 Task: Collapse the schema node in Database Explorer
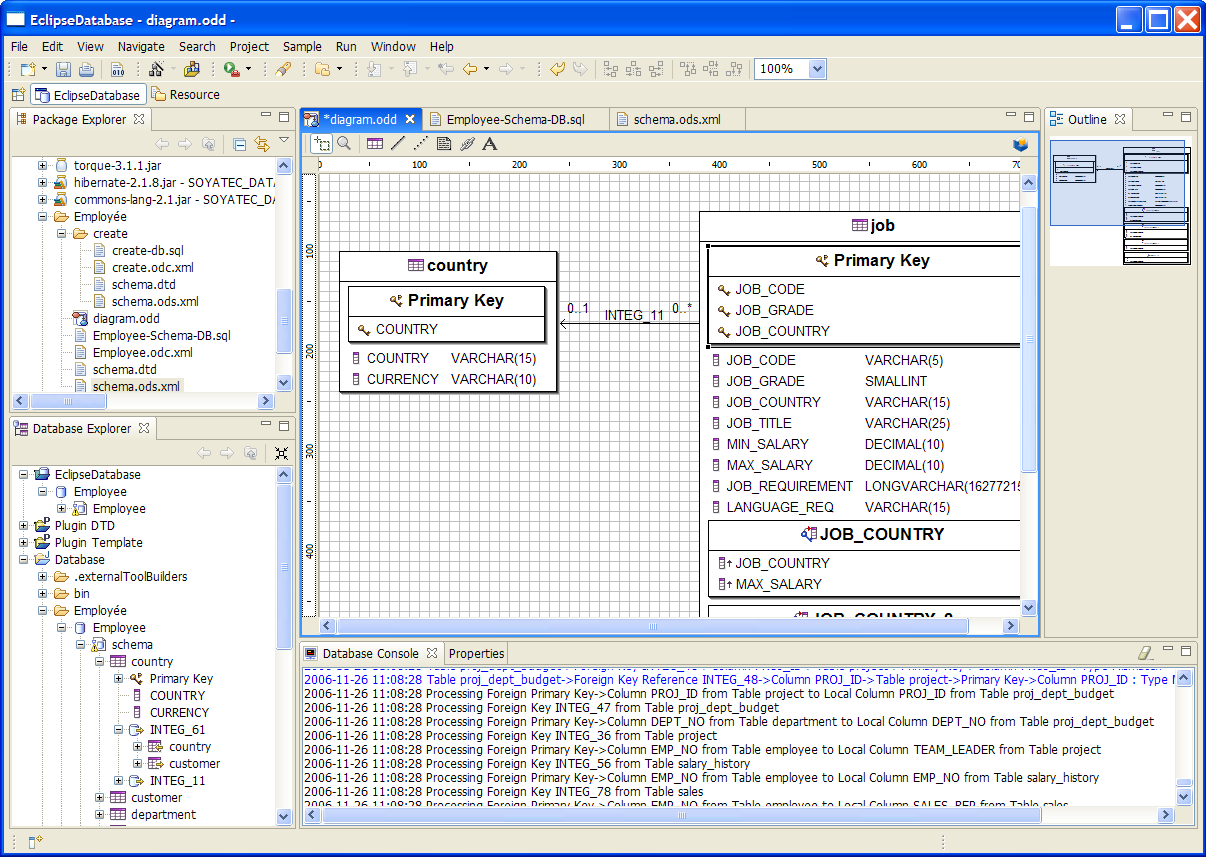pos(81,644)
